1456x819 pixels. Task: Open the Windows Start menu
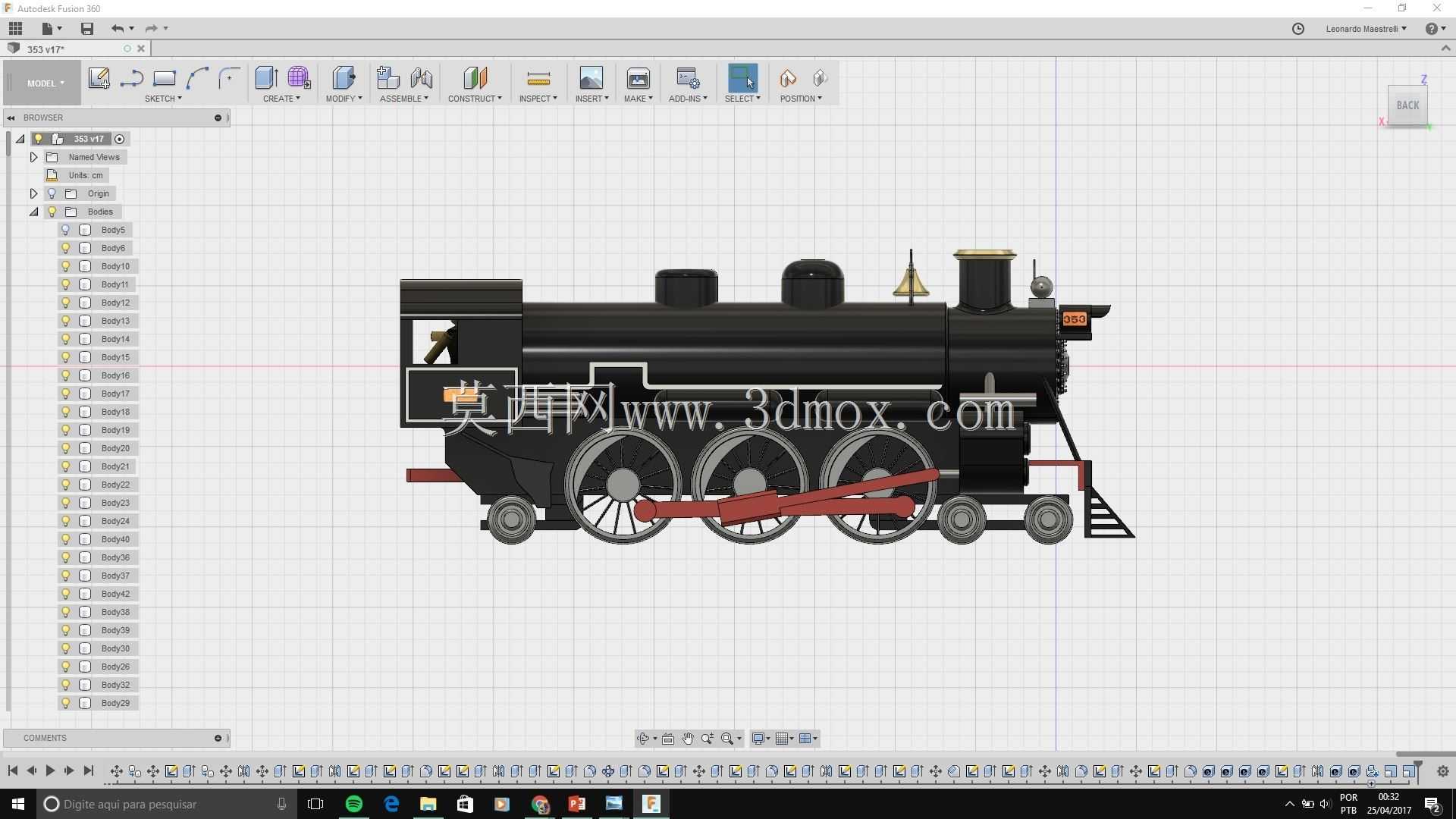pyautogui.click(x=18, y=804)
